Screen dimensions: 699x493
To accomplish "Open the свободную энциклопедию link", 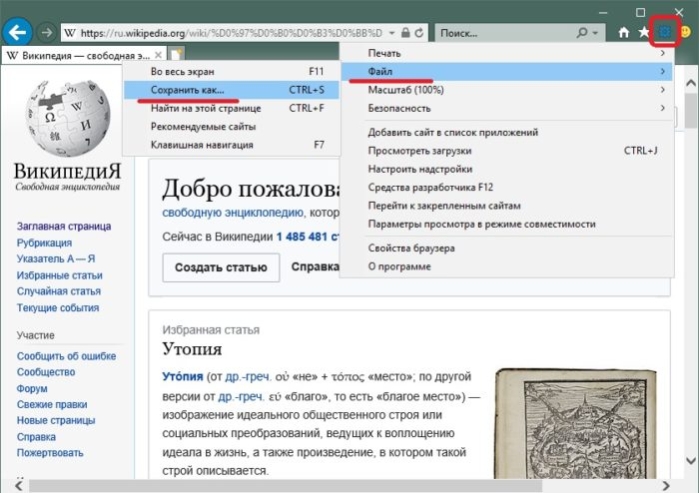I will pos(233,213).
